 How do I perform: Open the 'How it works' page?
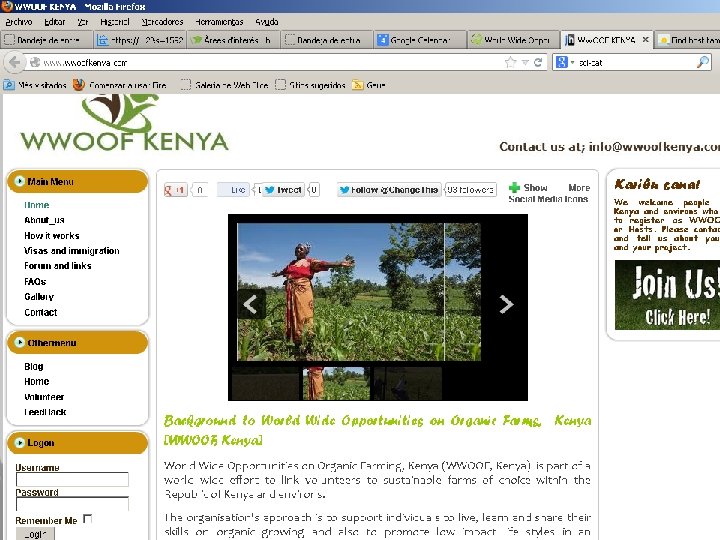click(x=51, y=236)
